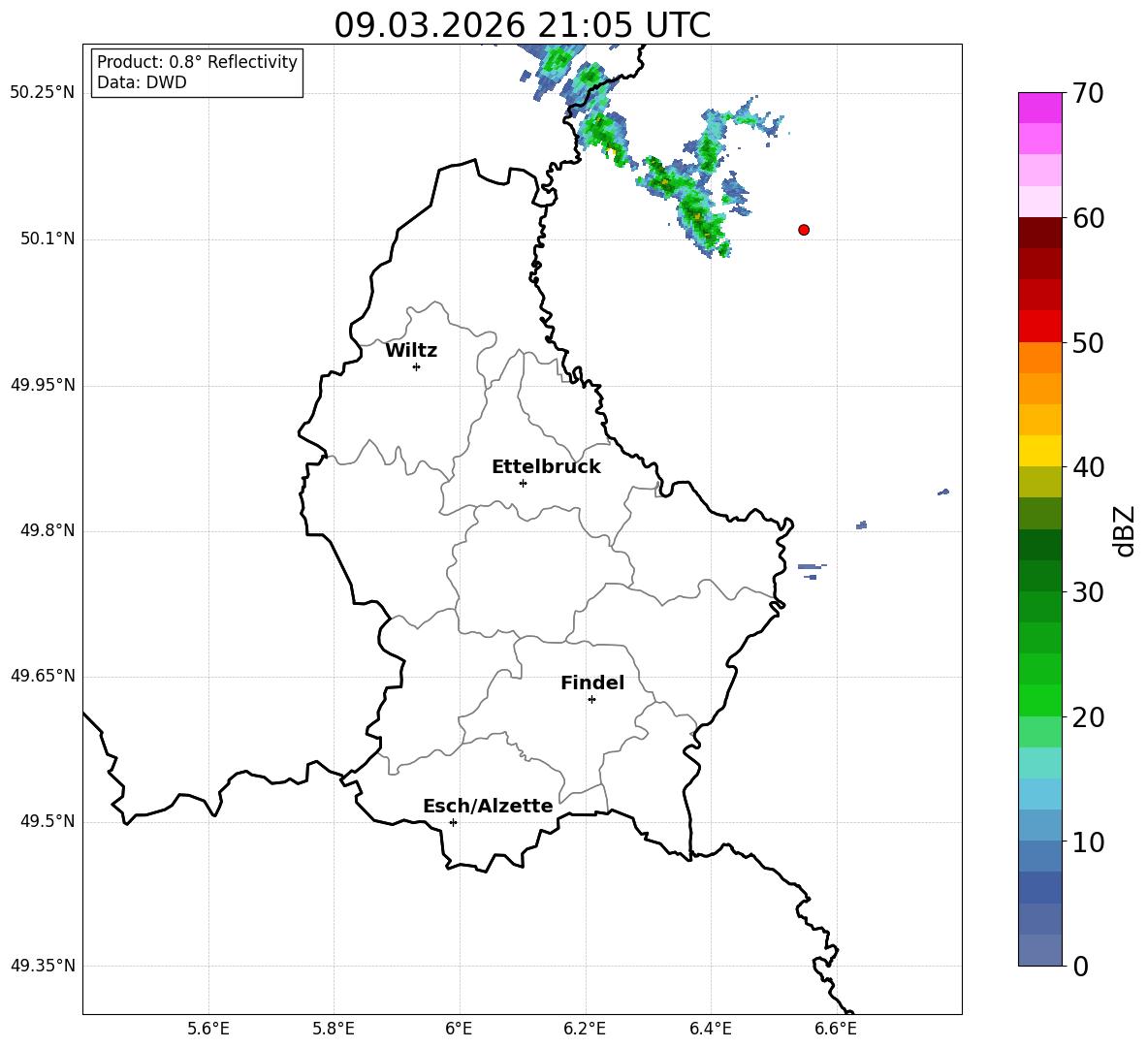Image resolution: width=1148 pixels, height=1048 pixels.
Task: Click the 5.8°E longitude label
Action: 334,1029
